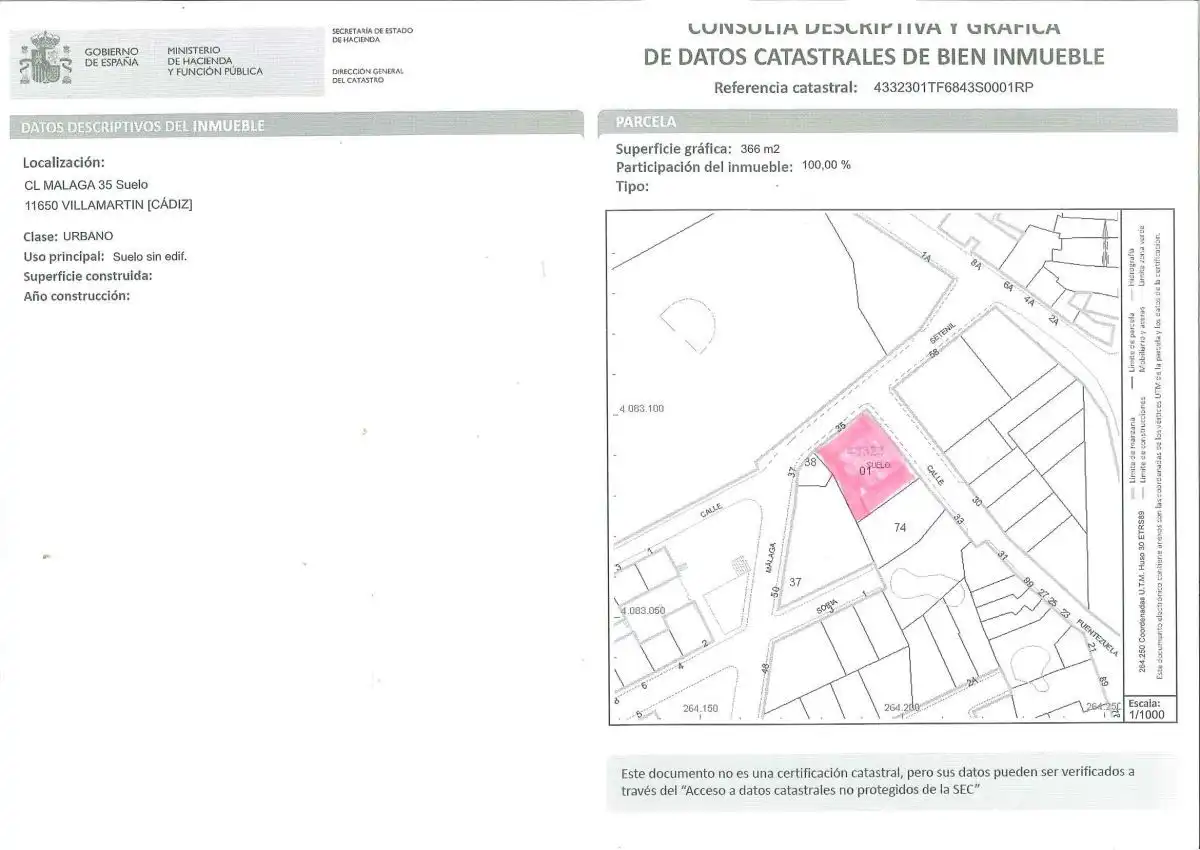Click 'DIRECCIÓN GENERAL DEL CATASTRO' text
Screen dimensions: 1200x850
click(x=367, y=76)
